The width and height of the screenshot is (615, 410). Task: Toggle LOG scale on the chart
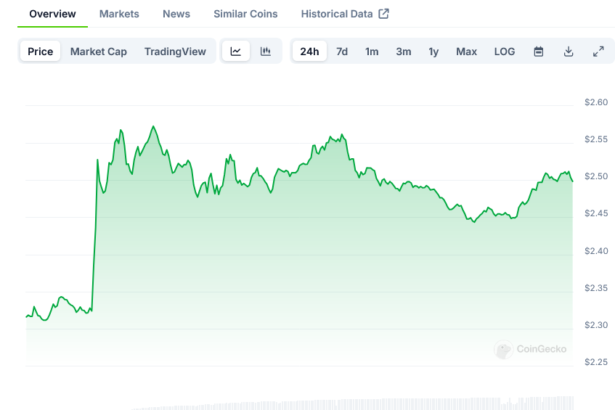point(505,51)
